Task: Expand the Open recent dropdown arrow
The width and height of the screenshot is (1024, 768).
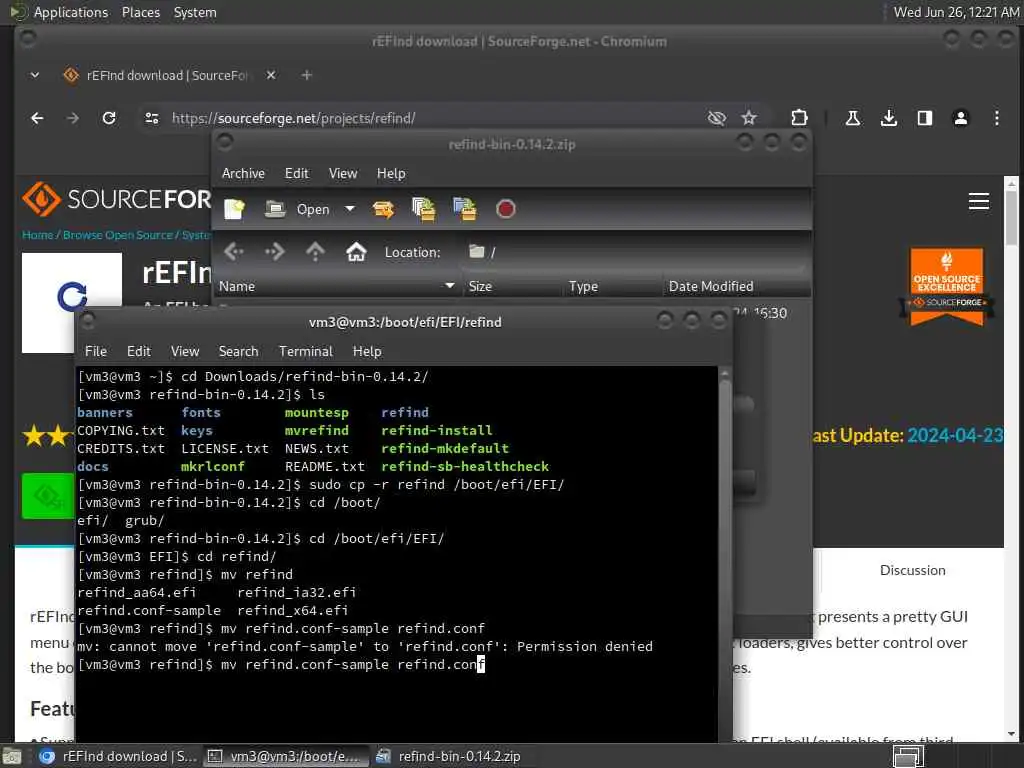Action: click(x=350, y=209)
